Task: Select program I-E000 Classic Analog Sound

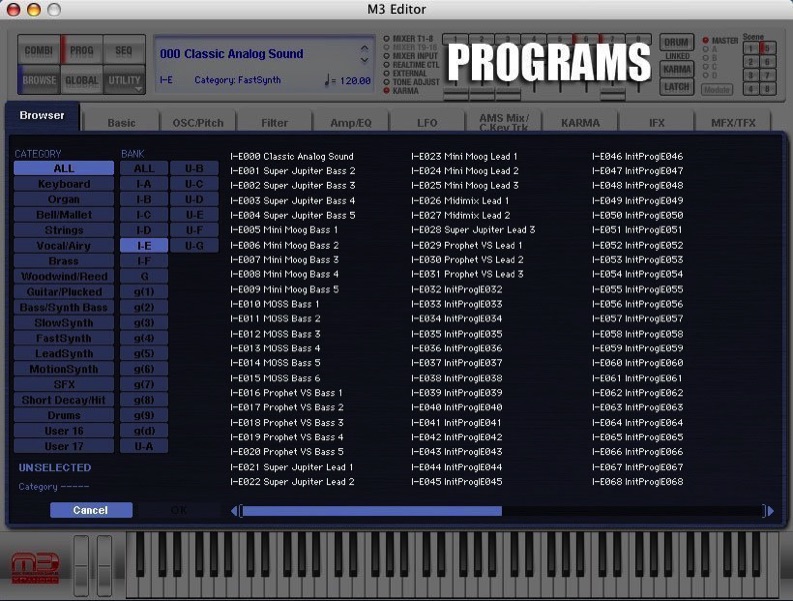Action: (292, 156)
